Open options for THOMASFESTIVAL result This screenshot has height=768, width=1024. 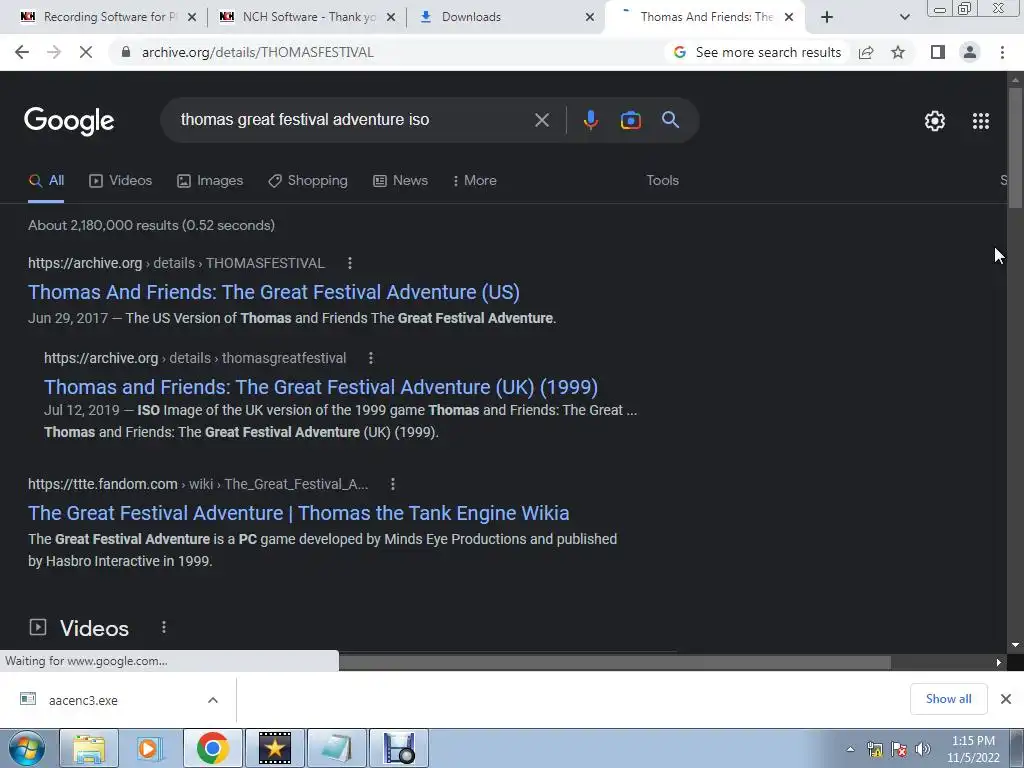[x=350, y=263]
